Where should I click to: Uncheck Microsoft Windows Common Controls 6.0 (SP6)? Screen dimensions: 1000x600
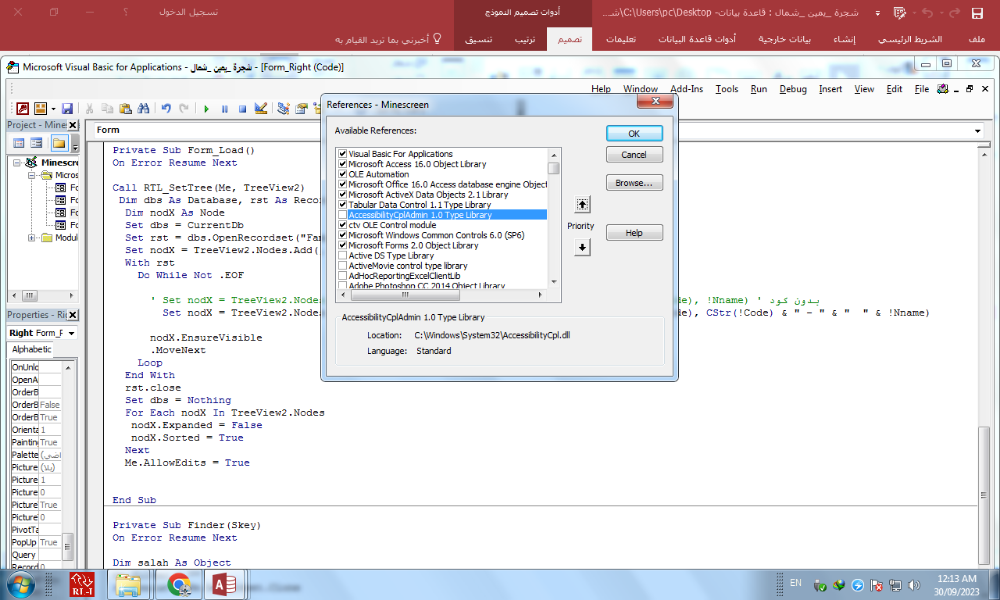click(342, 235)
